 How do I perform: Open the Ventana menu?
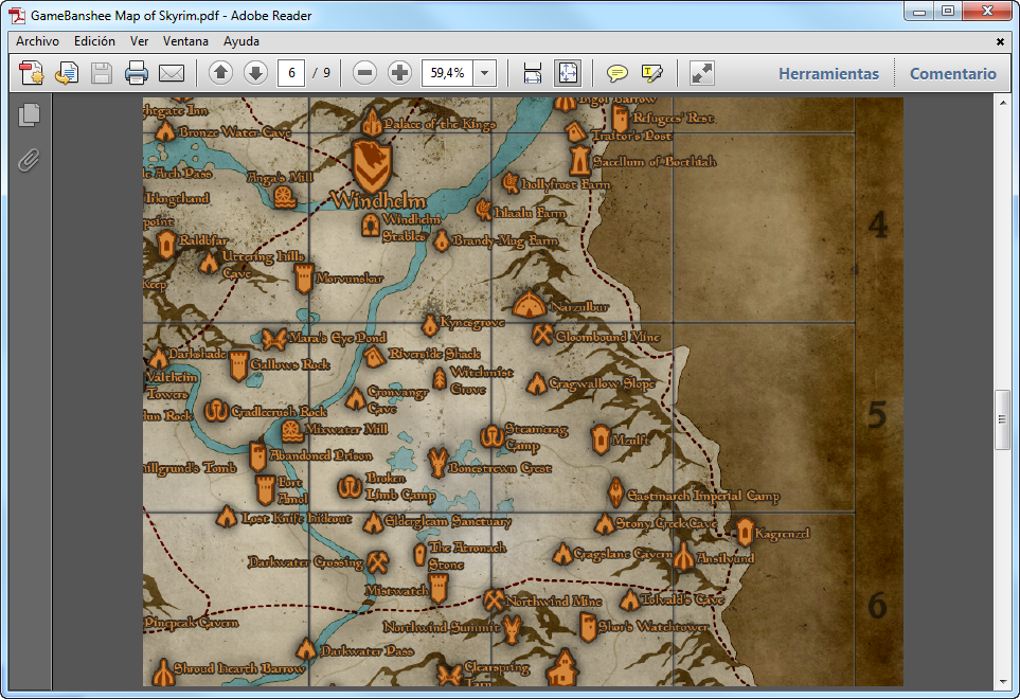186,41
